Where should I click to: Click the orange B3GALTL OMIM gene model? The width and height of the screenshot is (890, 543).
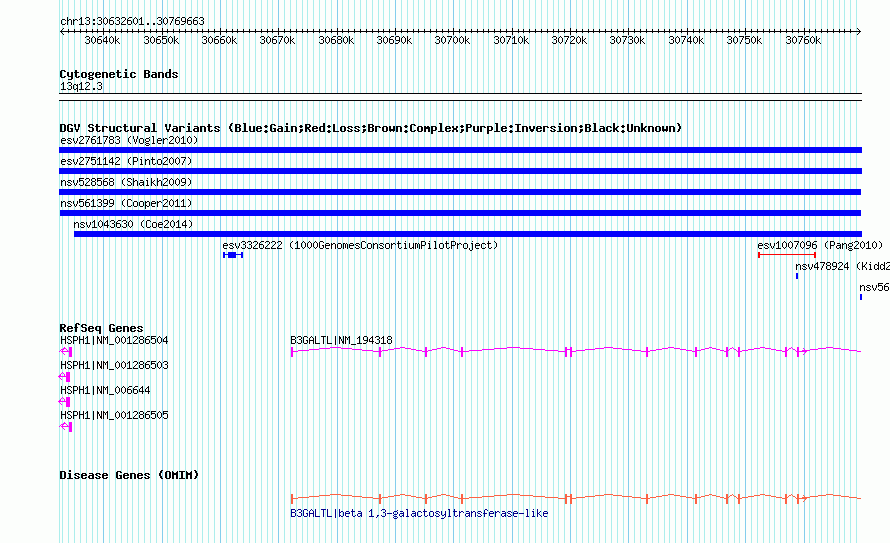point(576,499)
